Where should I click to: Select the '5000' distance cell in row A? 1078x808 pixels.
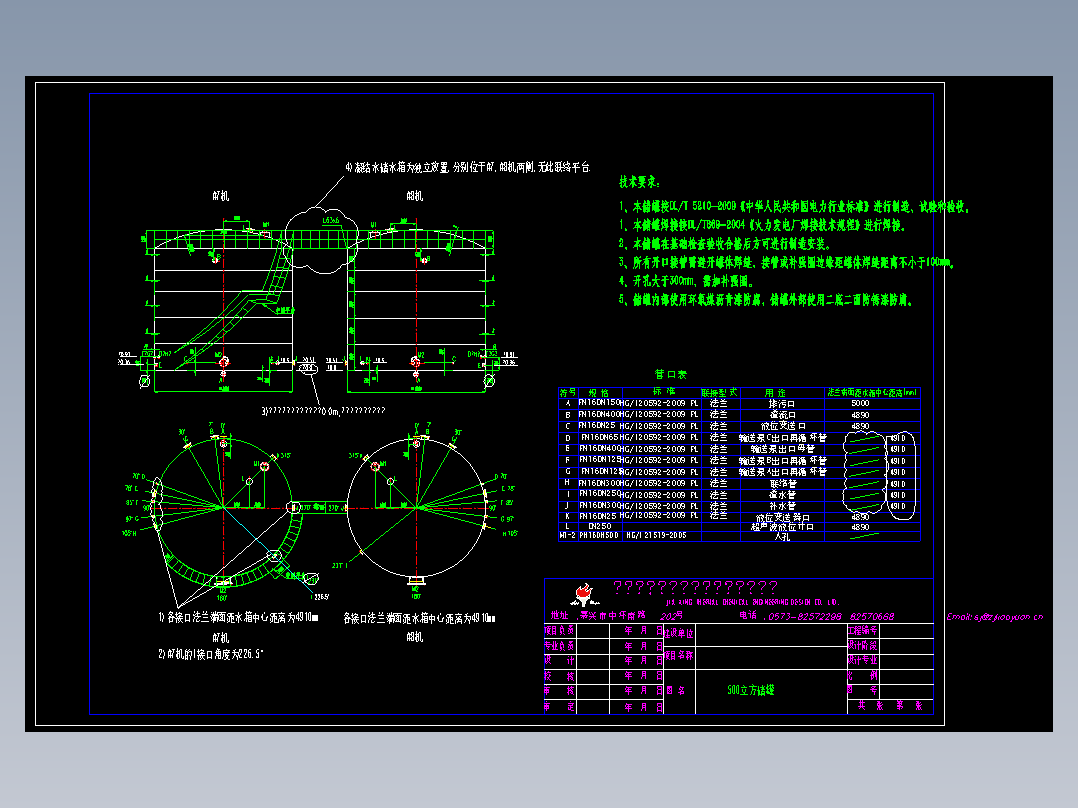point(860,403)
